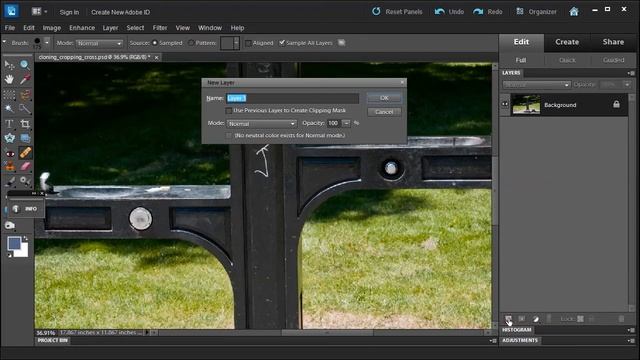The image size is (640, 360).
Task: Click the Background layer lock icon
Action: tap(616, 104)
